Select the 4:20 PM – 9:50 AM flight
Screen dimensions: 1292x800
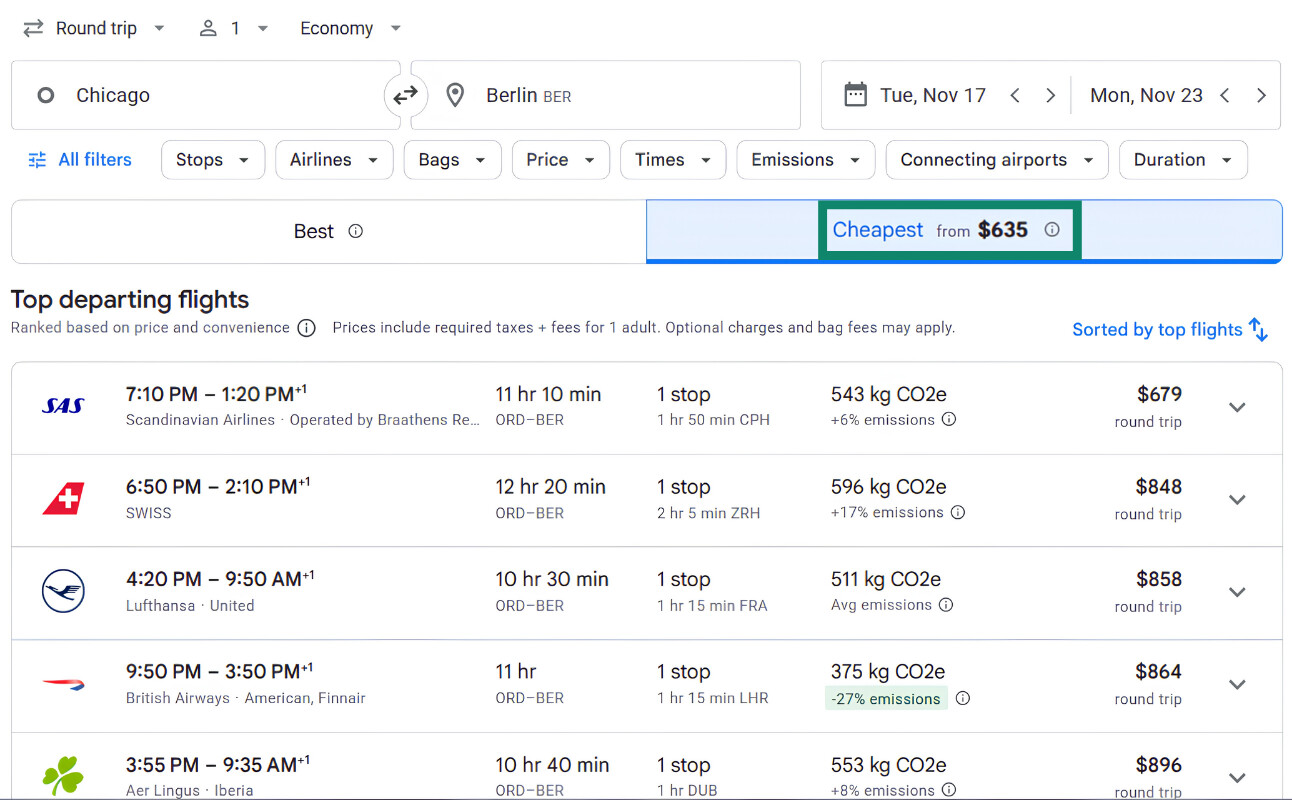646,592
